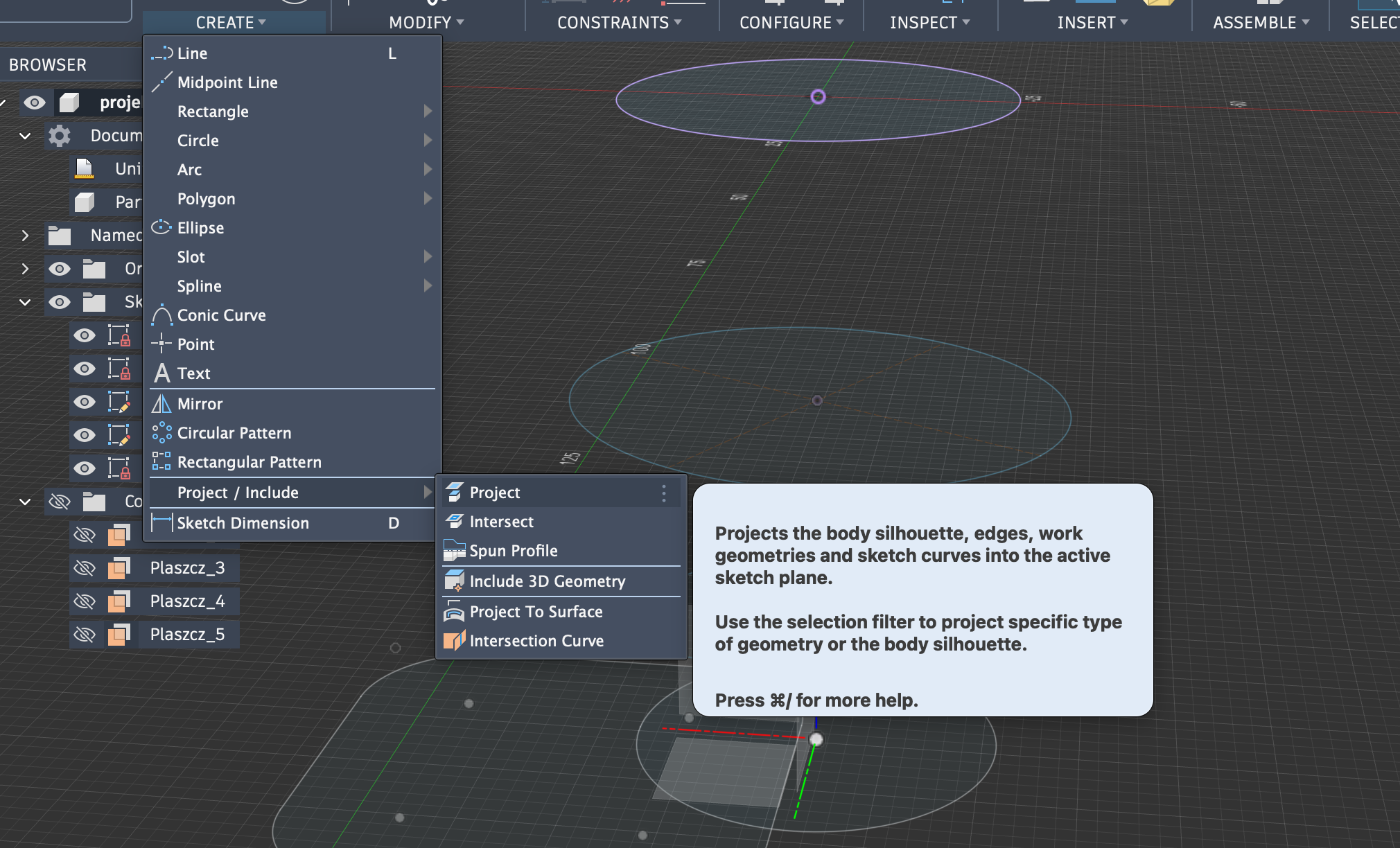Select the Ellipse tool icon
1400x848 pixels.
point(161,228)
